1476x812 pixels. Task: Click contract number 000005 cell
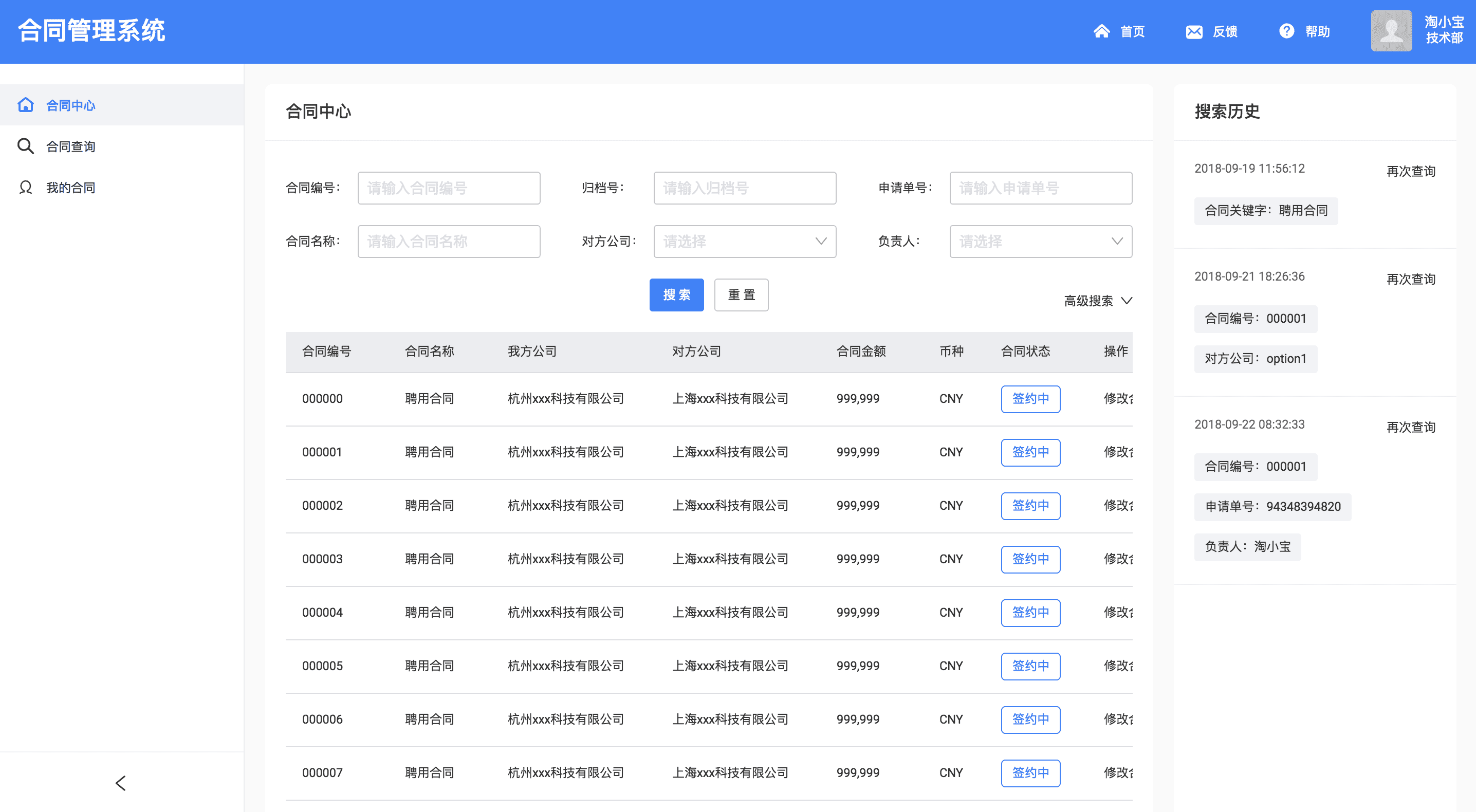coord(323,666)
